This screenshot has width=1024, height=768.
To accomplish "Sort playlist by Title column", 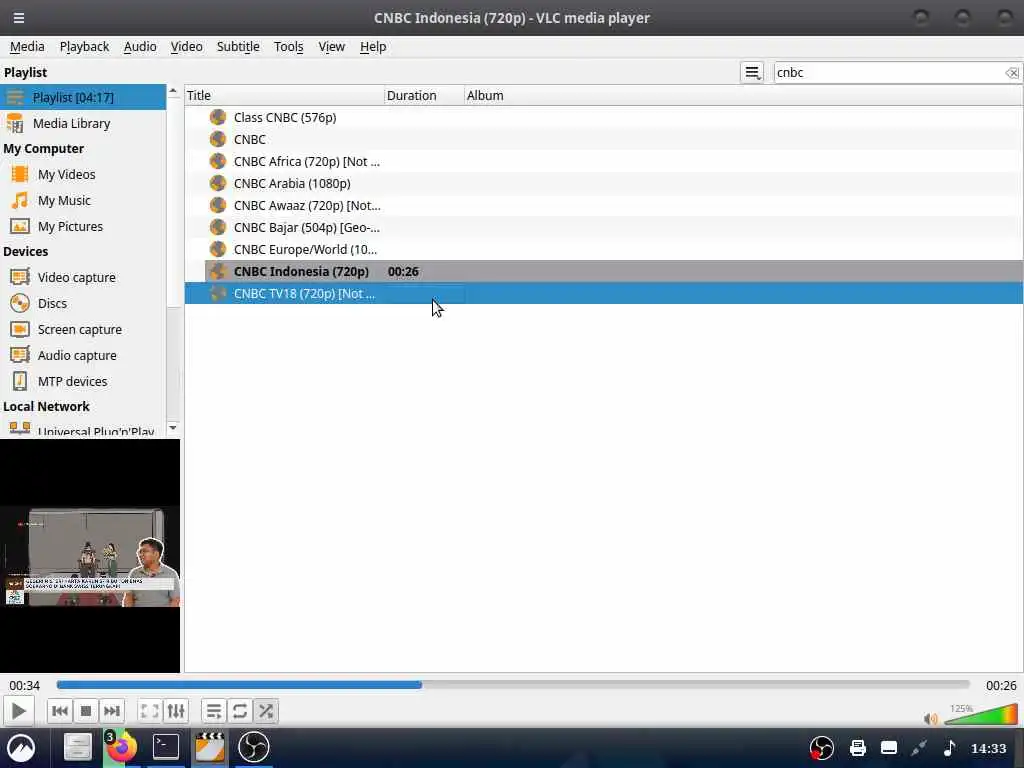I will coord(284,95).
